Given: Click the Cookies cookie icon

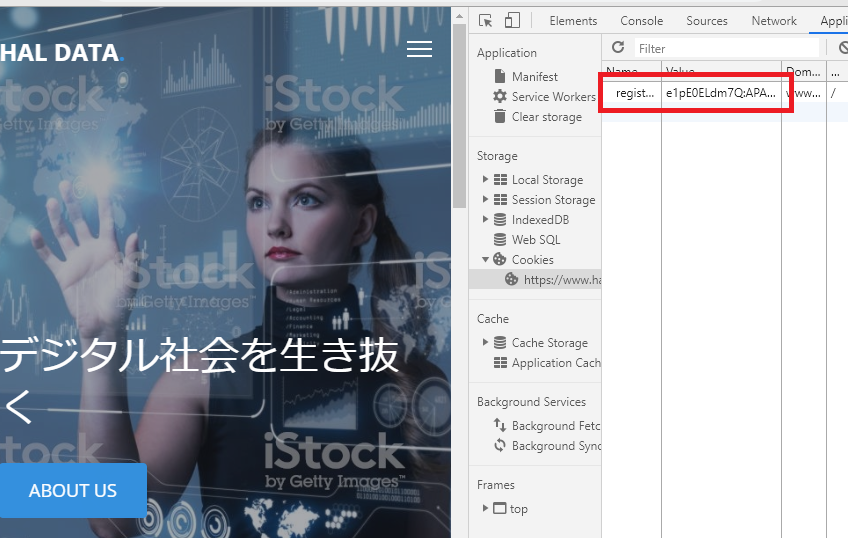Looking at the screenshot, I should tap(500, 260).
